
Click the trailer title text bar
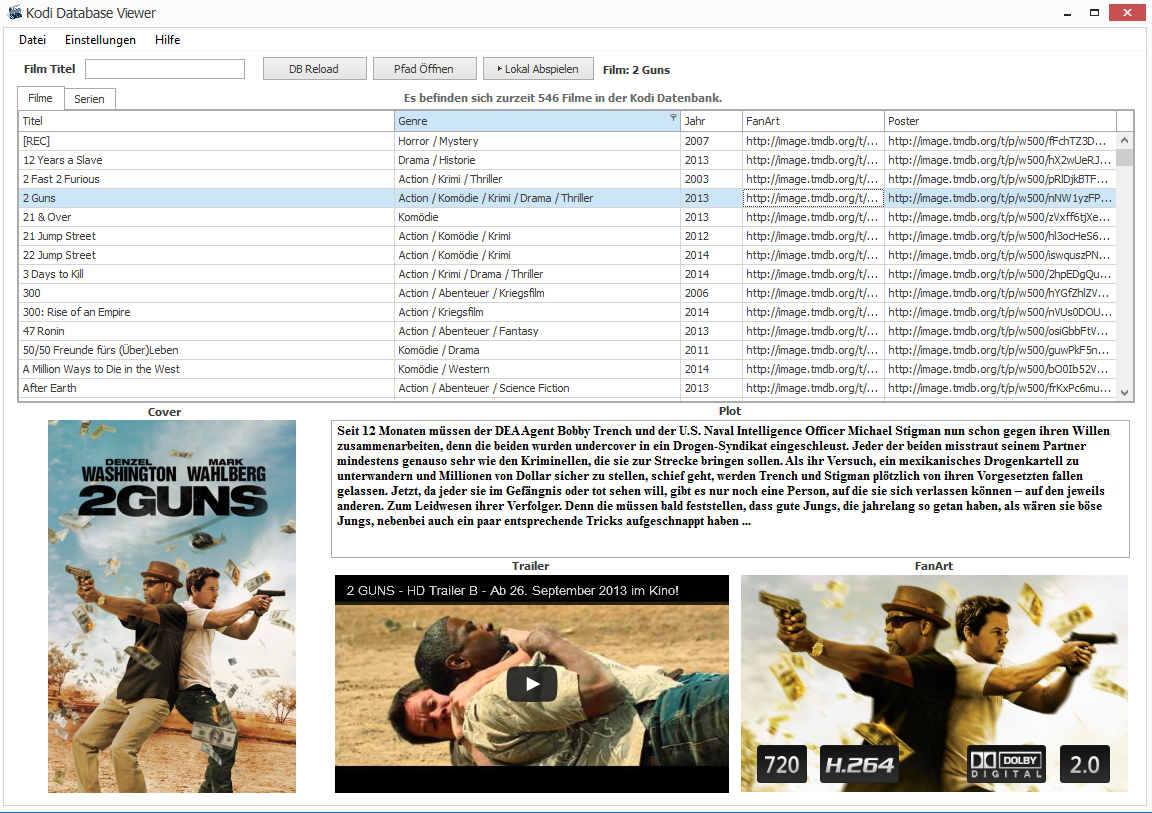tap(531, 590)
